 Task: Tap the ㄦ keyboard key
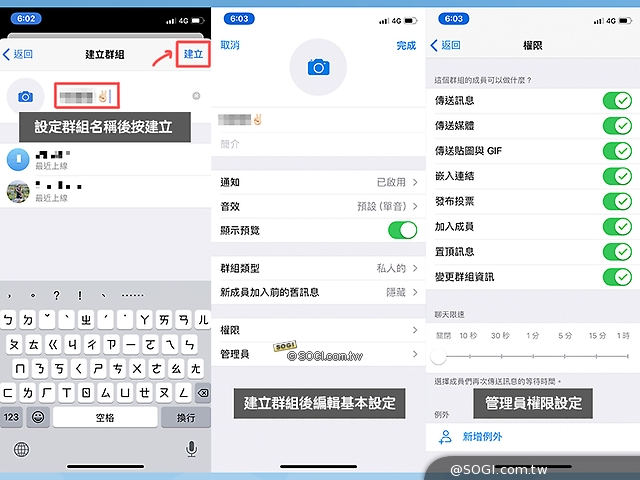pyautogui.click(x=203, y=320)
